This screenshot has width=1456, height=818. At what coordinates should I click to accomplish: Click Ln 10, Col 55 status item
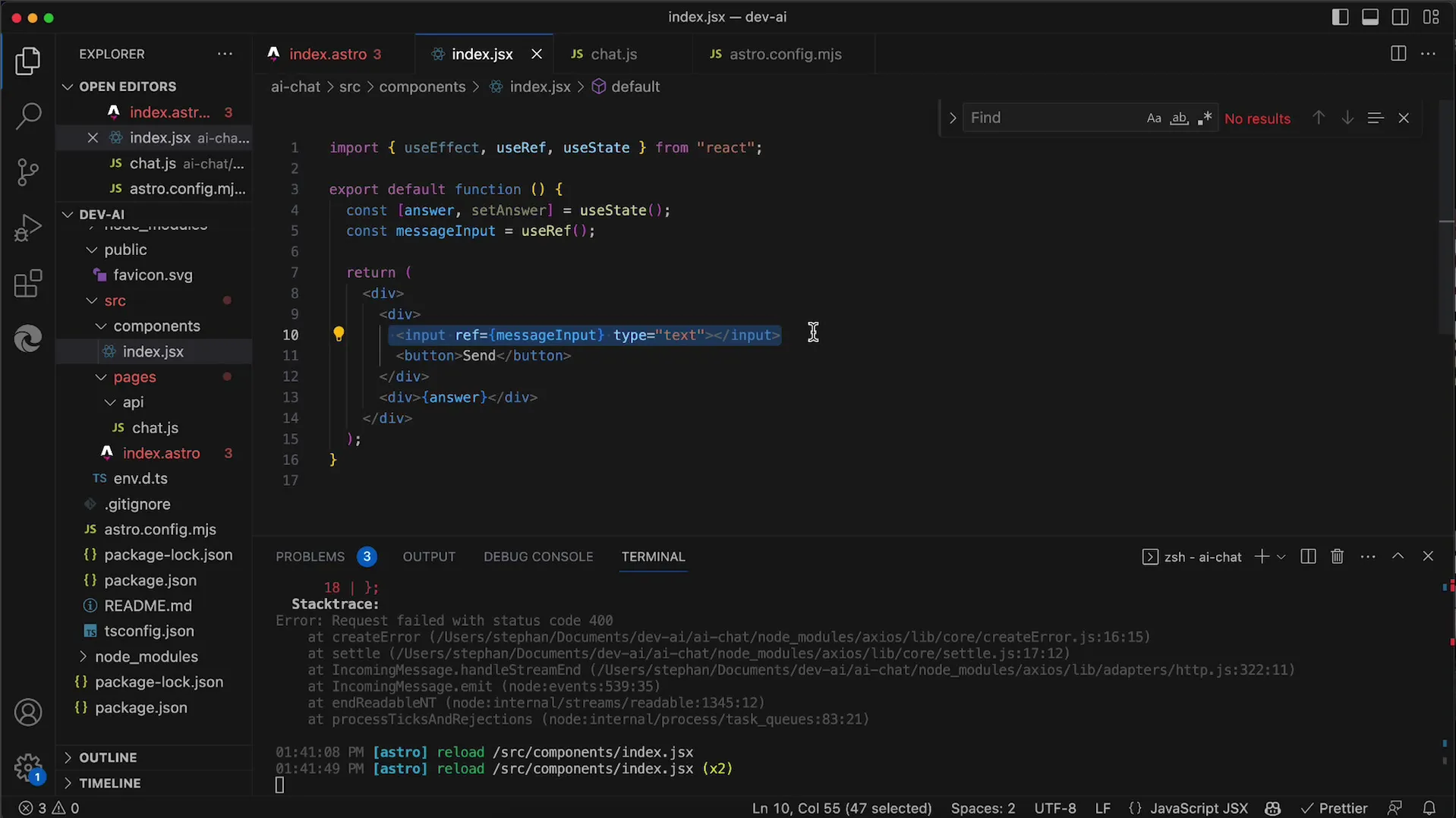tap(841, 808)
